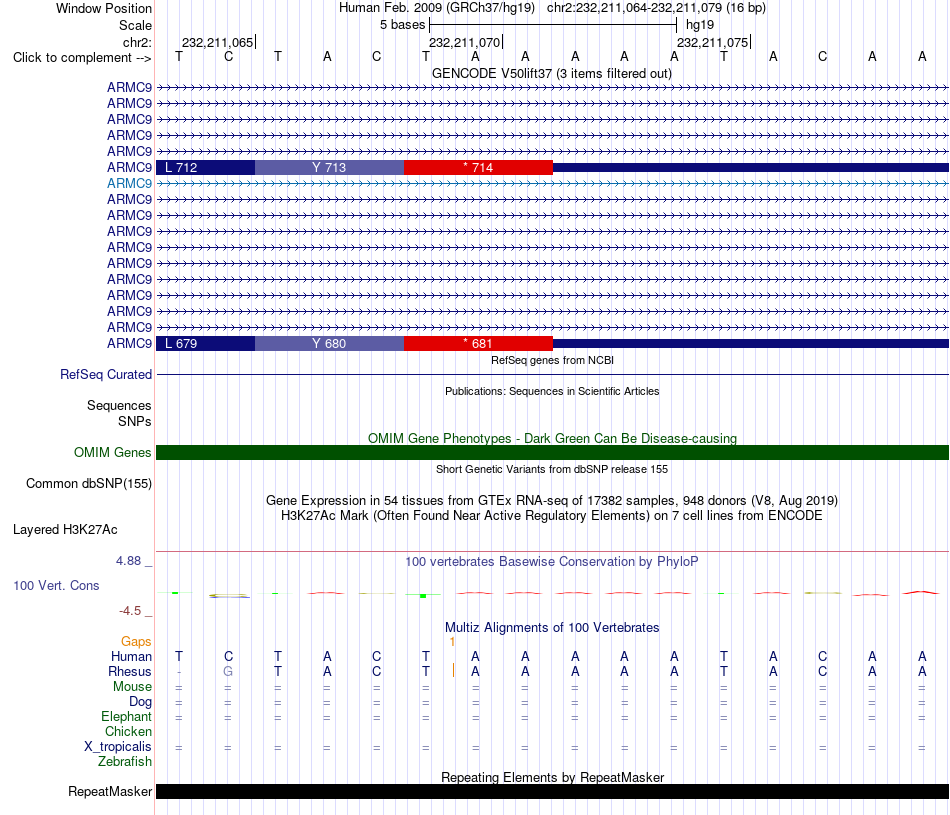Click the Rhesus alignment row label
The image size is (950, 815).
[x=130, y=672]
